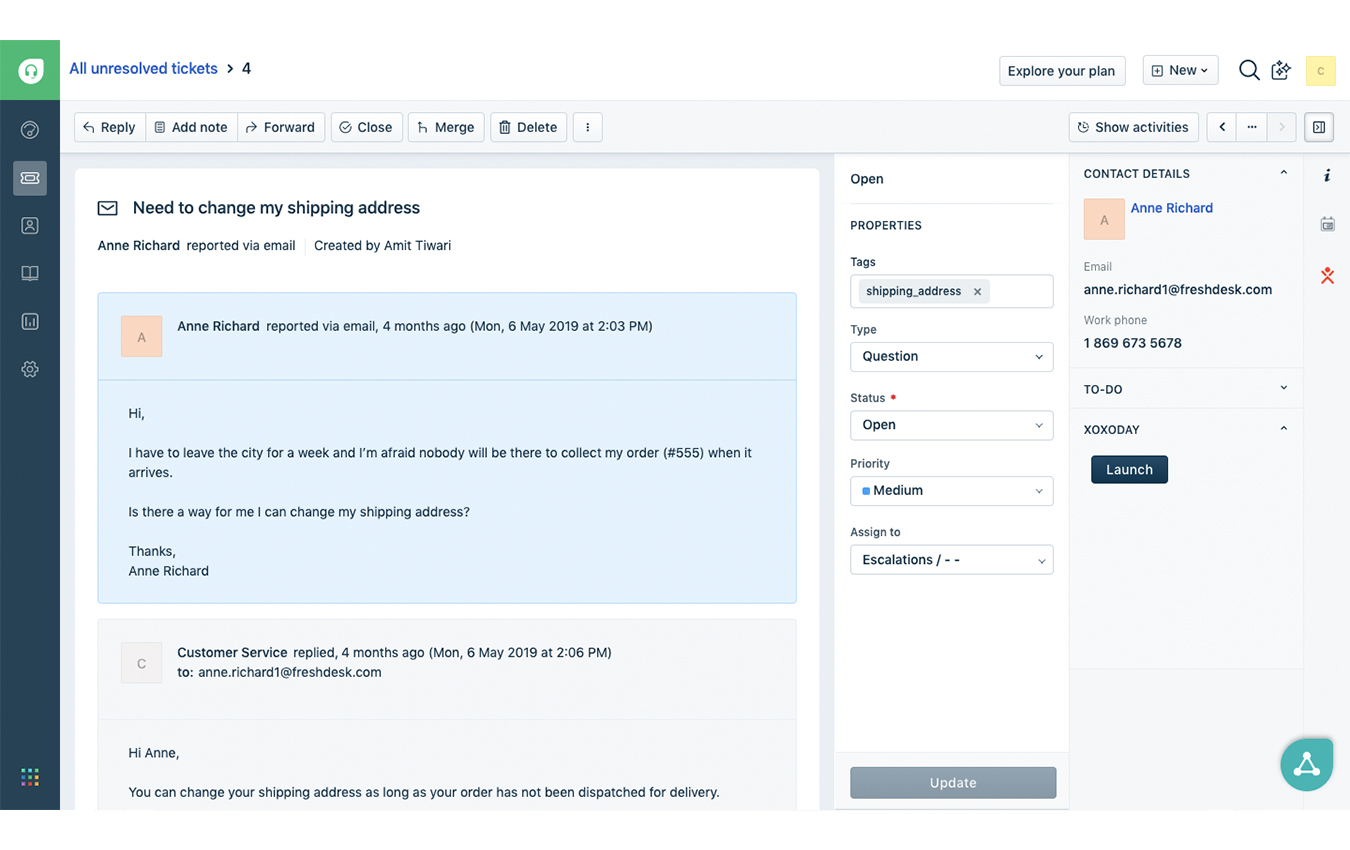Merge the current ticket

click(445, 127)
